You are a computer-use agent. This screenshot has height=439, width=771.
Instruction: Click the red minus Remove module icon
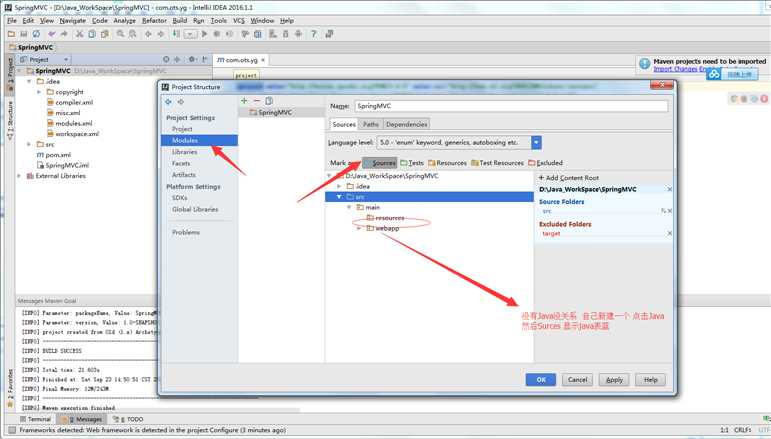[x=256, y=101]
